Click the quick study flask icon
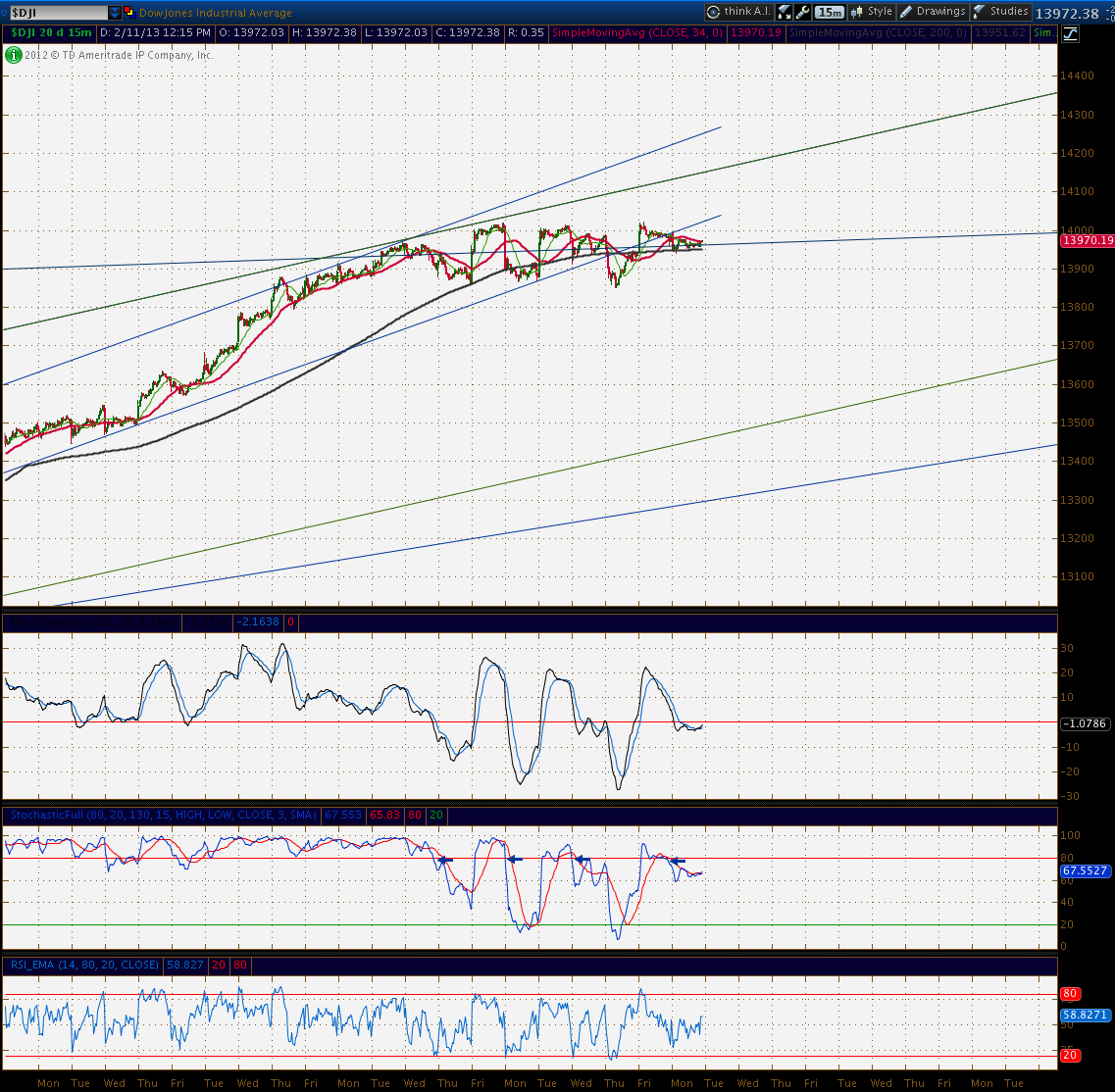The height and width of the screenshot is (1092, 1115). tap(785, 12)
